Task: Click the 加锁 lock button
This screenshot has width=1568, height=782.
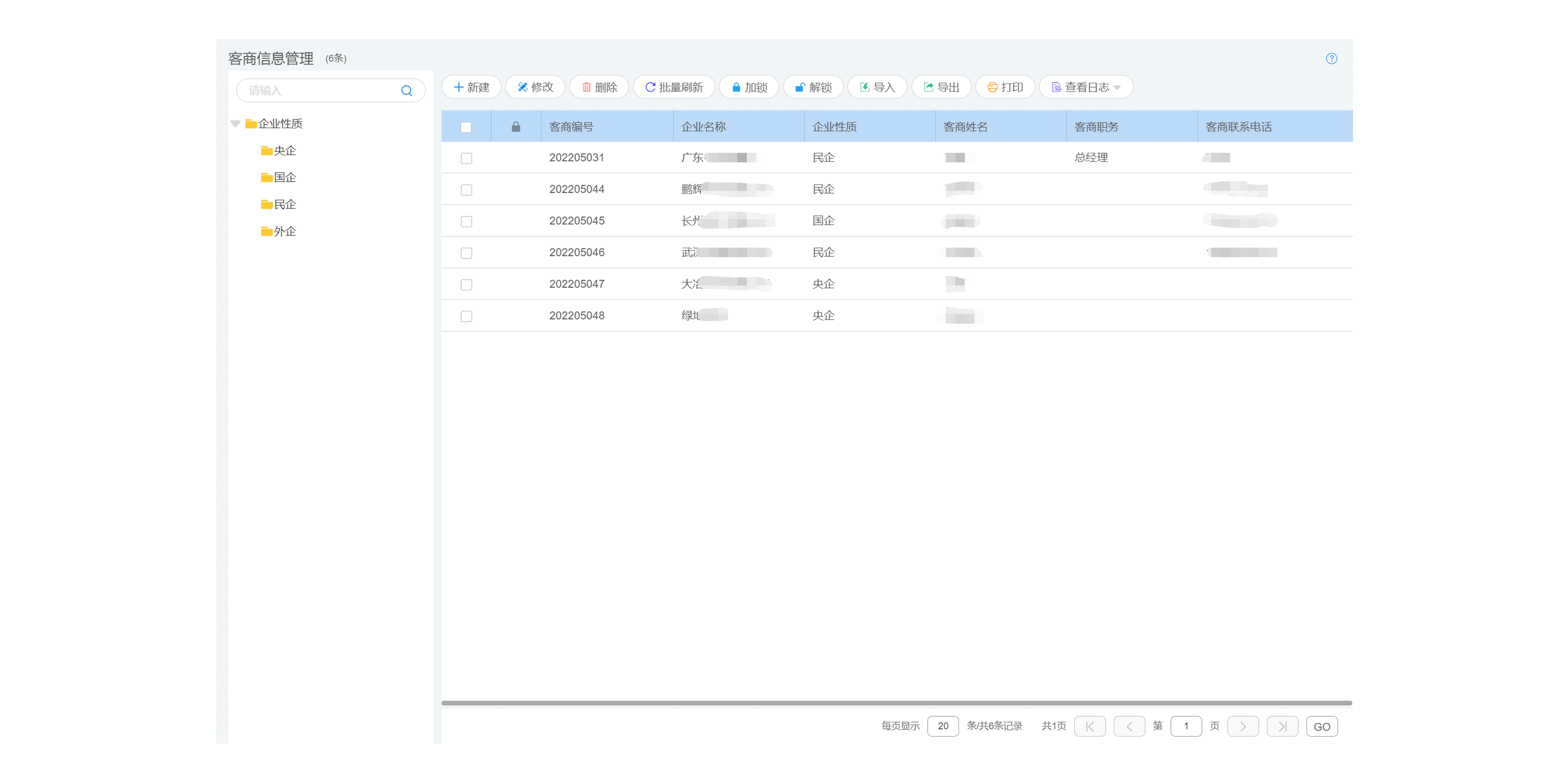Action: click(x=749, y=87)
